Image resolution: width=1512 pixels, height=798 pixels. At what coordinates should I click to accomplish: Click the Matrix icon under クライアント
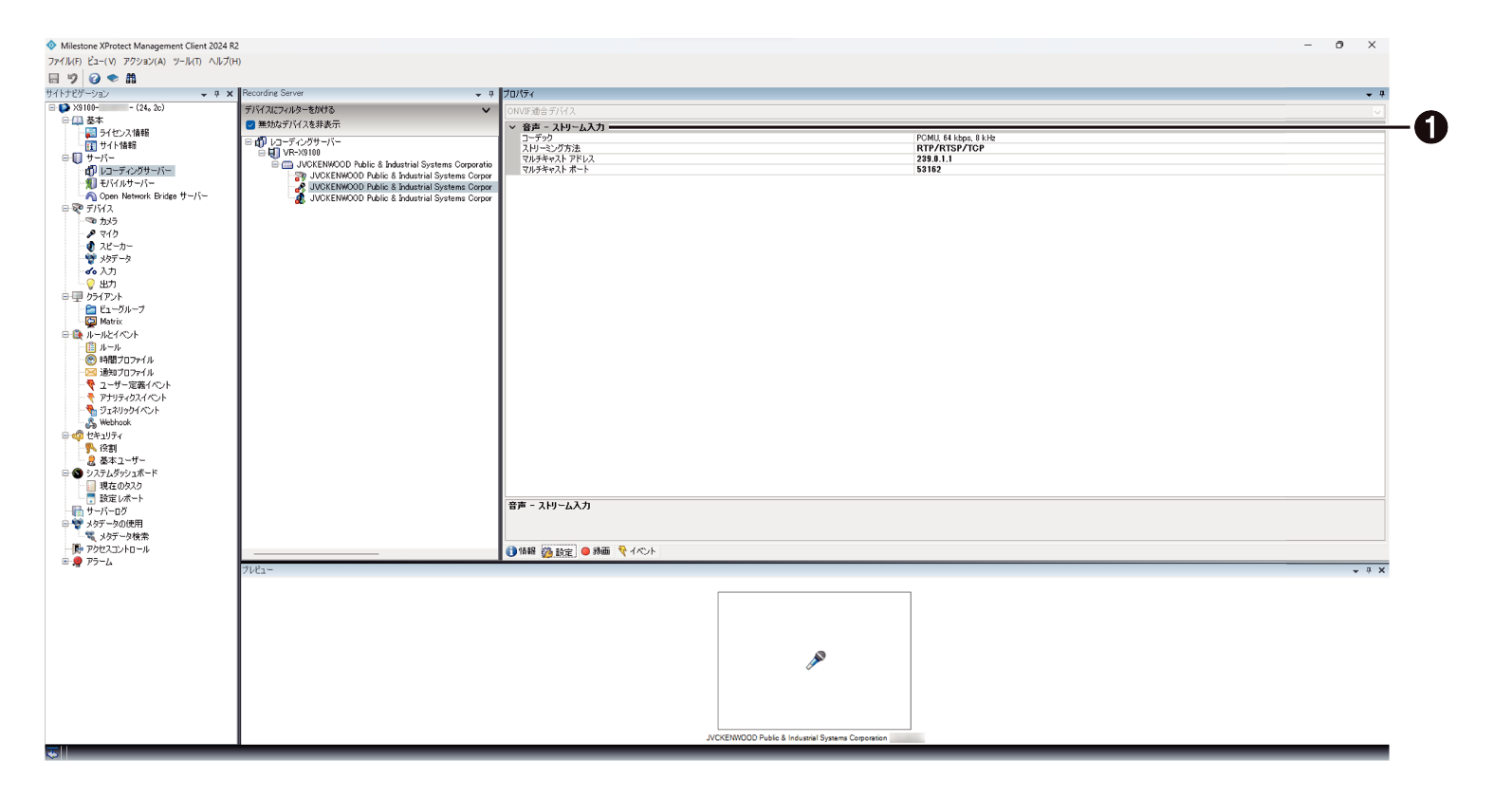[91, 322]
